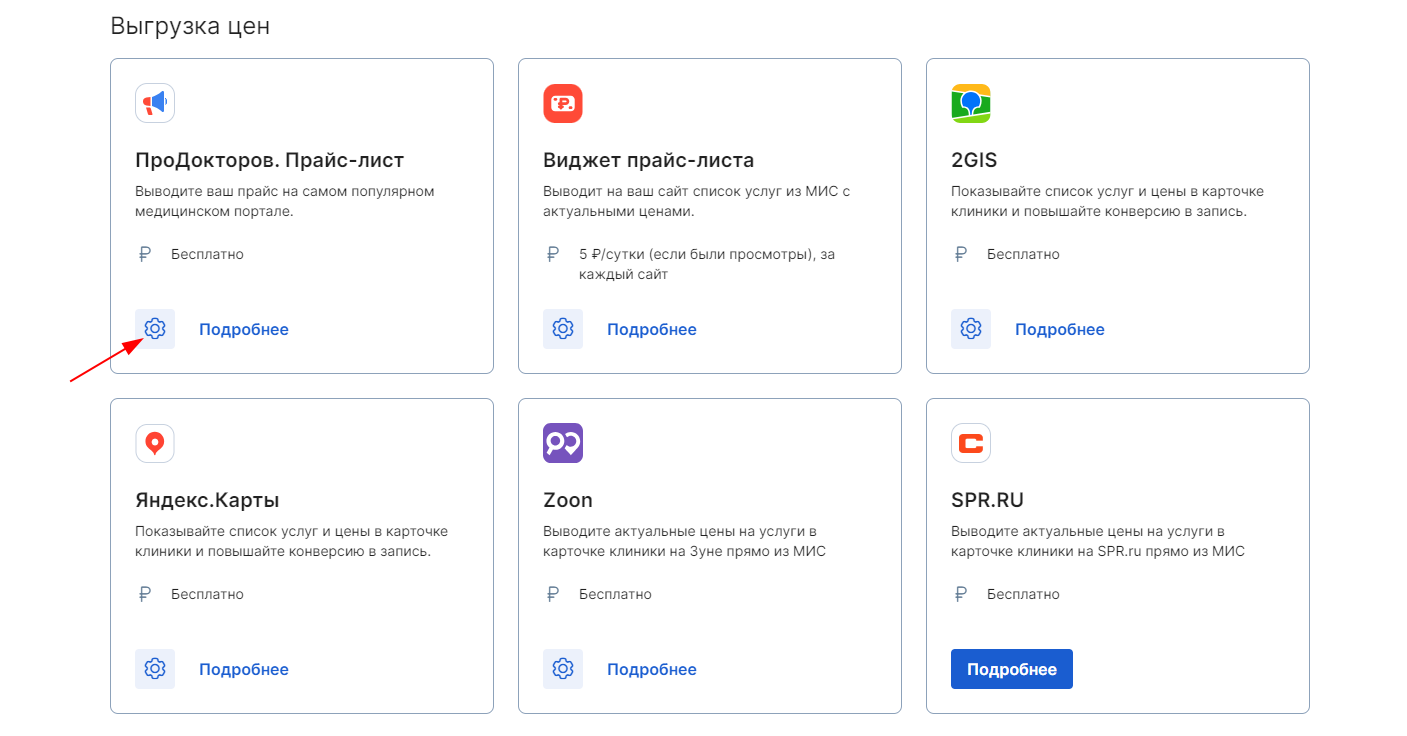Click the Zoon card title text

(568, 500)
